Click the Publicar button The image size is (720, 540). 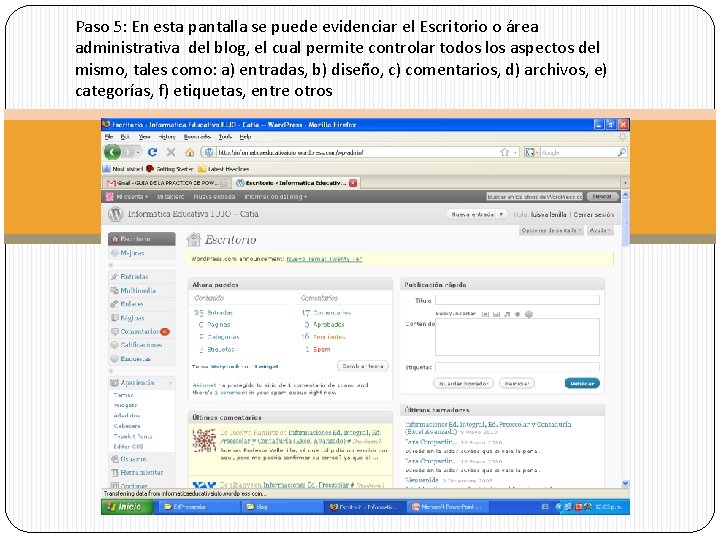pos(582,383)
